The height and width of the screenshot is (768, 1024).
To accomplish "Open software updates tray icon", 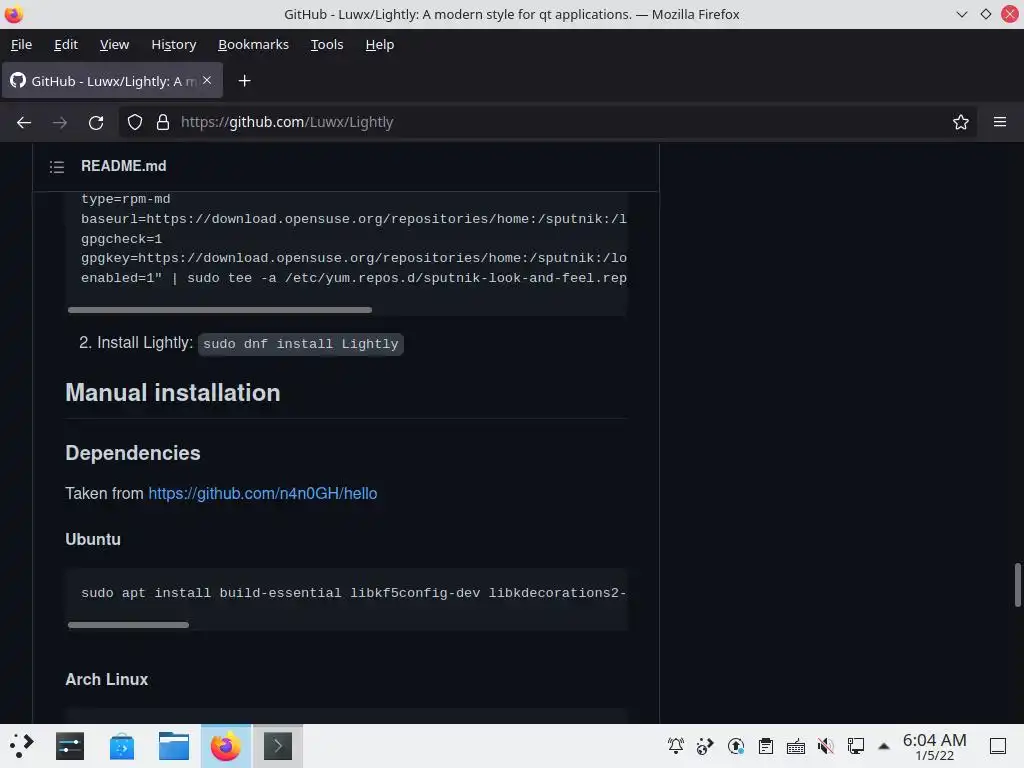I will [x=736, y=746].
